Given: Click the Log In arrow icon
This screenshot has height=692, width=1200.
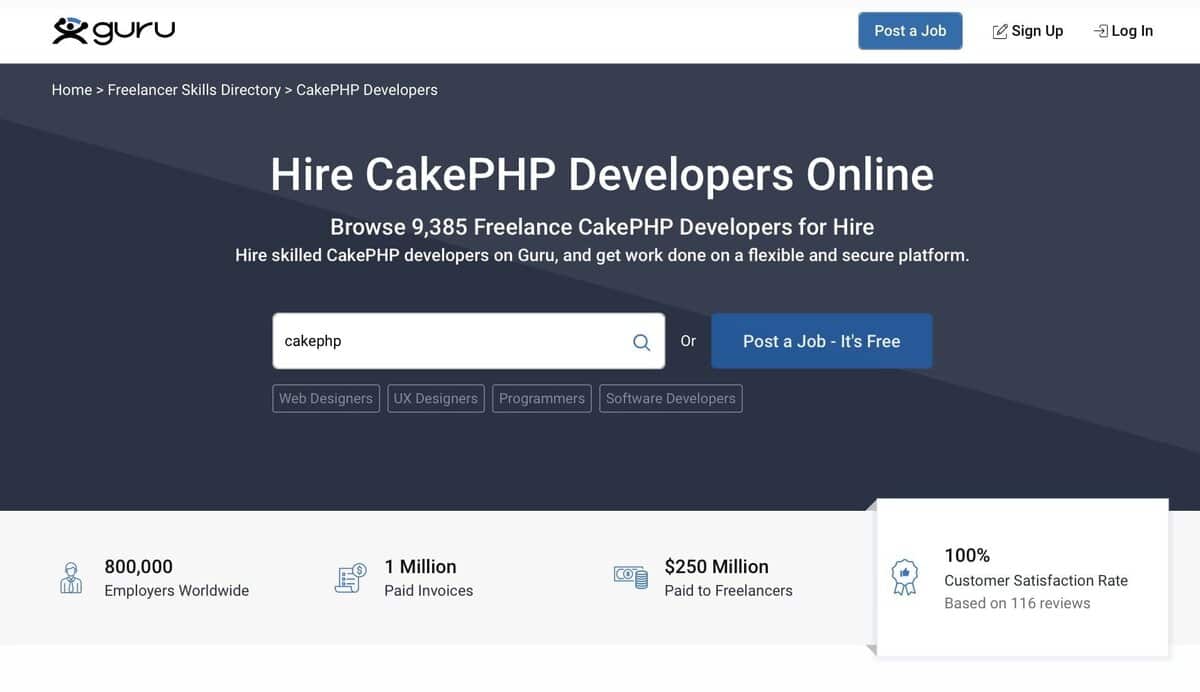Looking at the screenshot, I should tap(1100, 31).
